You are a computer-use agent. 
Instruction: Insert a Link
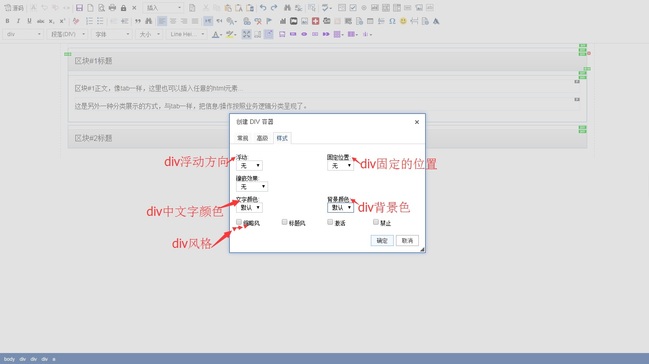click(x=247, y=21)
